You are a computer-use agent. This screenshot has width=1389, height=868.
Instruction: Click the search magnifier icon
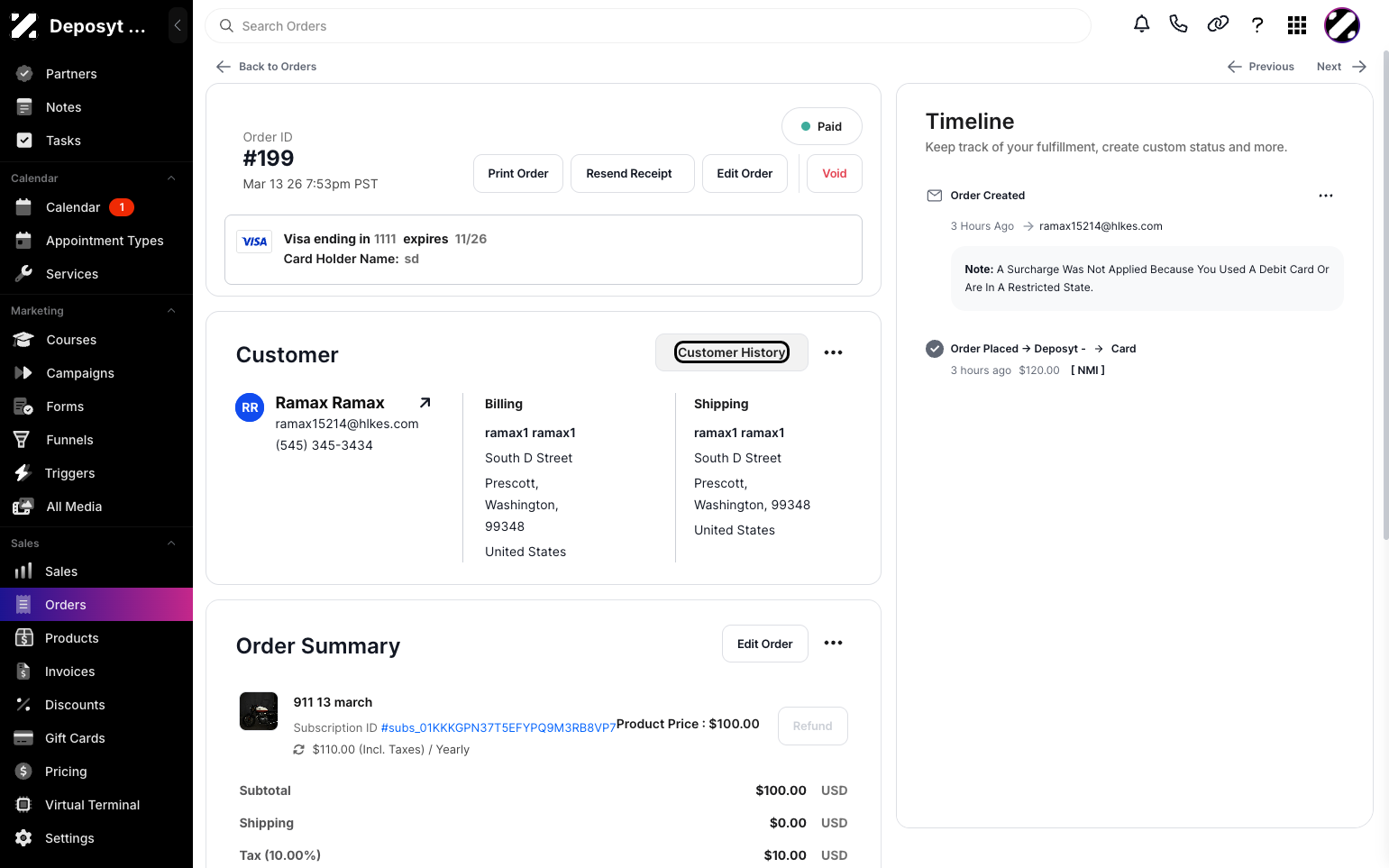[x=227, y=26]
